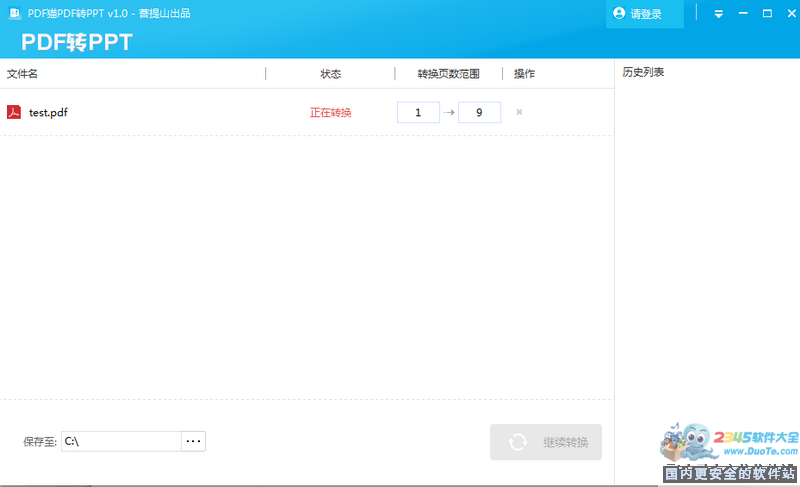The height and width of the screenshot is (487, 800).
Task: Click the 操作 column header
Action: [524, 74]
